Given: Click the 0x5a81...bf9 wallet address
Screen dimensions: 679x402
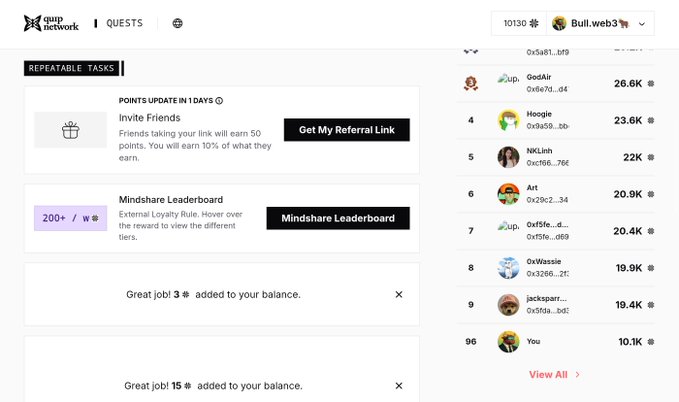Looking at the screenshot, I should coord(548,52).
